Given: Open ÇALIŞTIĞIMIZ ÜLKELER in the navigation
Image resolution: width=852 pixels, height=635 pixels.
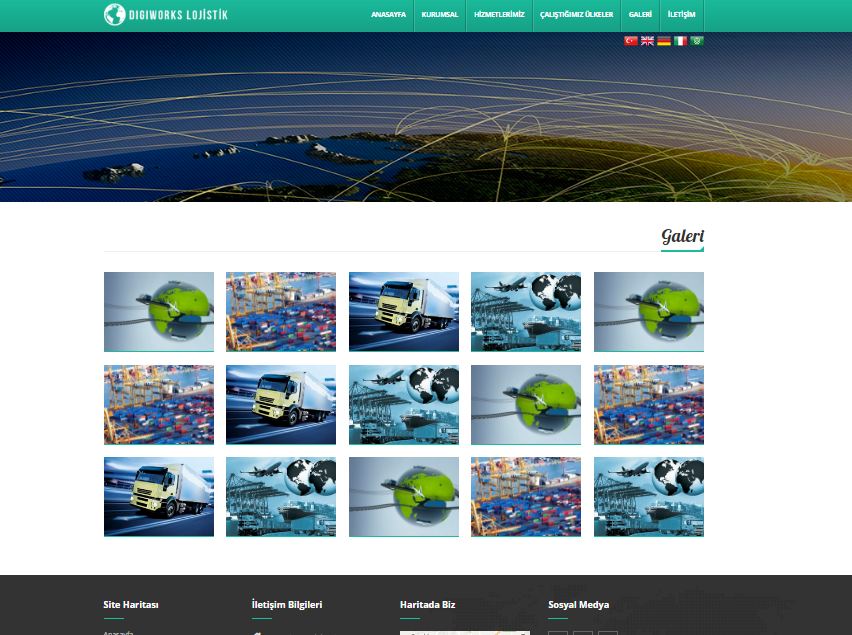Looking at the screenshot, I should [x=576, y=15].
